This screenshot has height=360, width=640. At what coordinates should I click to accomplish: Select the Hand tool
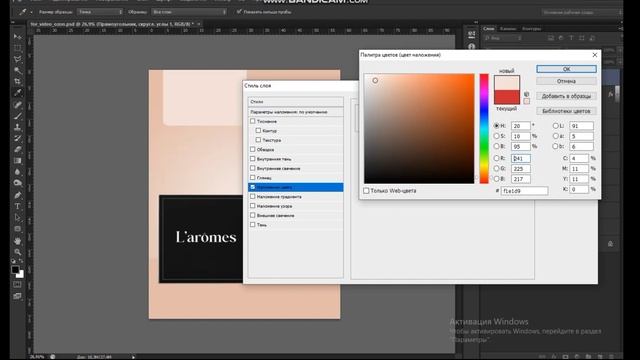pyautogui.click(x=17, y=241)
